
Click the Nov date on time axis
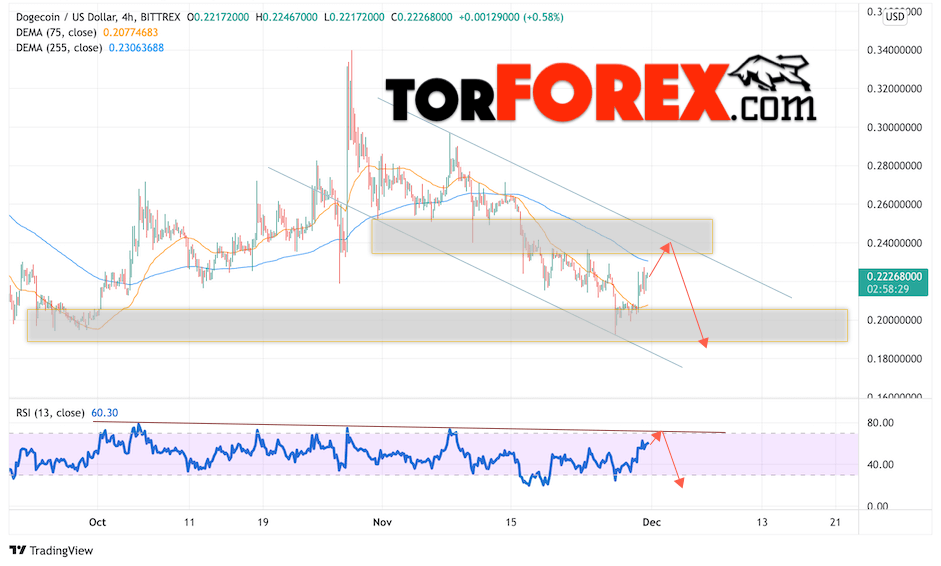tap(382, 522)
